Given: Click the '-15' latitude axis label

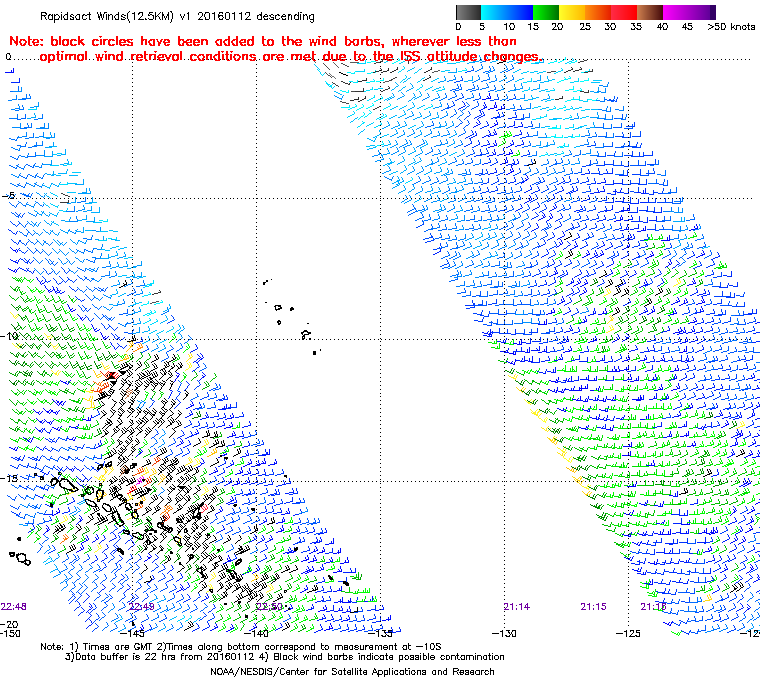Looking at the screenshot, I should pyautogui.click(x=10, y=478).
